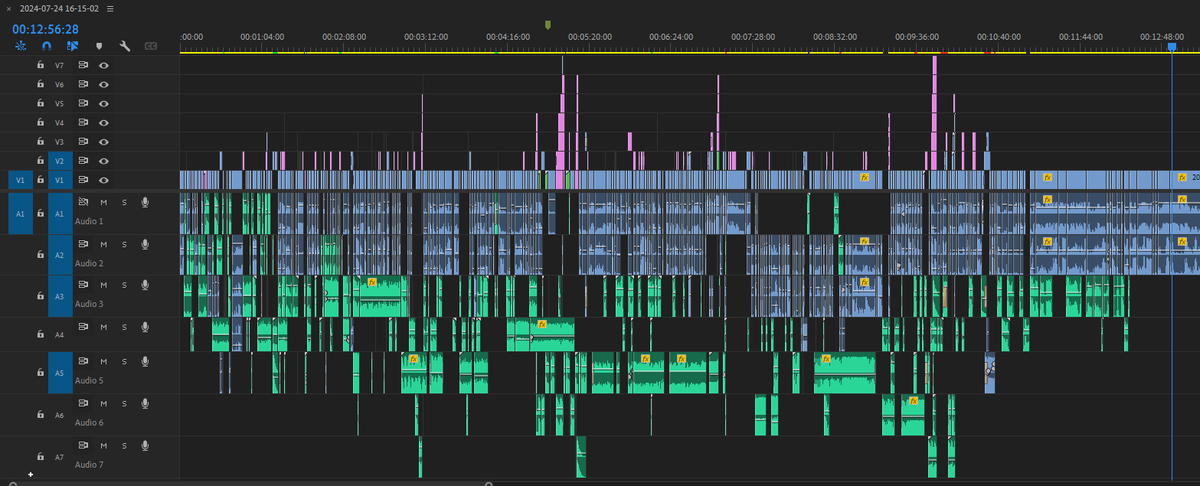Mute Audio 1 track with M
This screenshot has width=1200, height=486.
[x=103, y=202]
